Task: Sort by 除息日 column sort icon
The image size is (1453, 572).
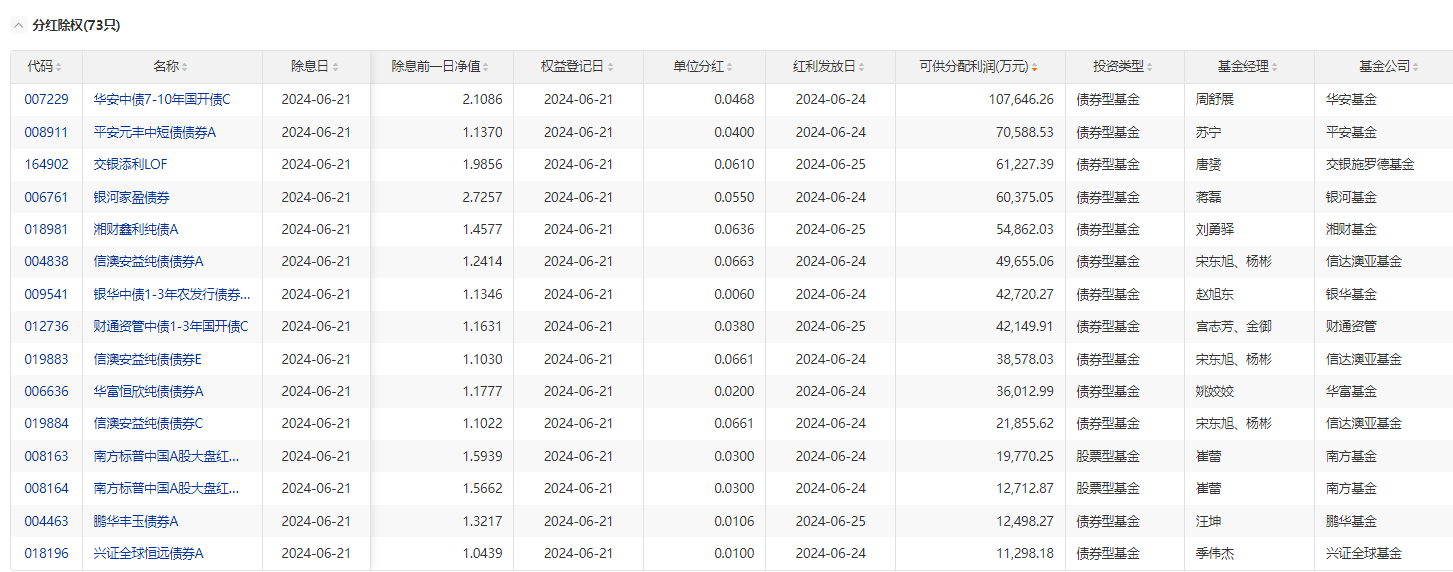Action: click(x=336, y=67)
